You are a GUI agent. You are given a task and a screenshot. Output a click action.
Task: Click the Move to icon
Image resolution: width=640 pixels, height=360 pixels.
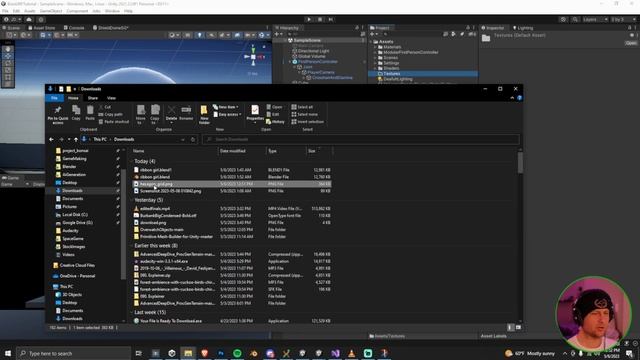pyautogui.click(x=140, y=114)
